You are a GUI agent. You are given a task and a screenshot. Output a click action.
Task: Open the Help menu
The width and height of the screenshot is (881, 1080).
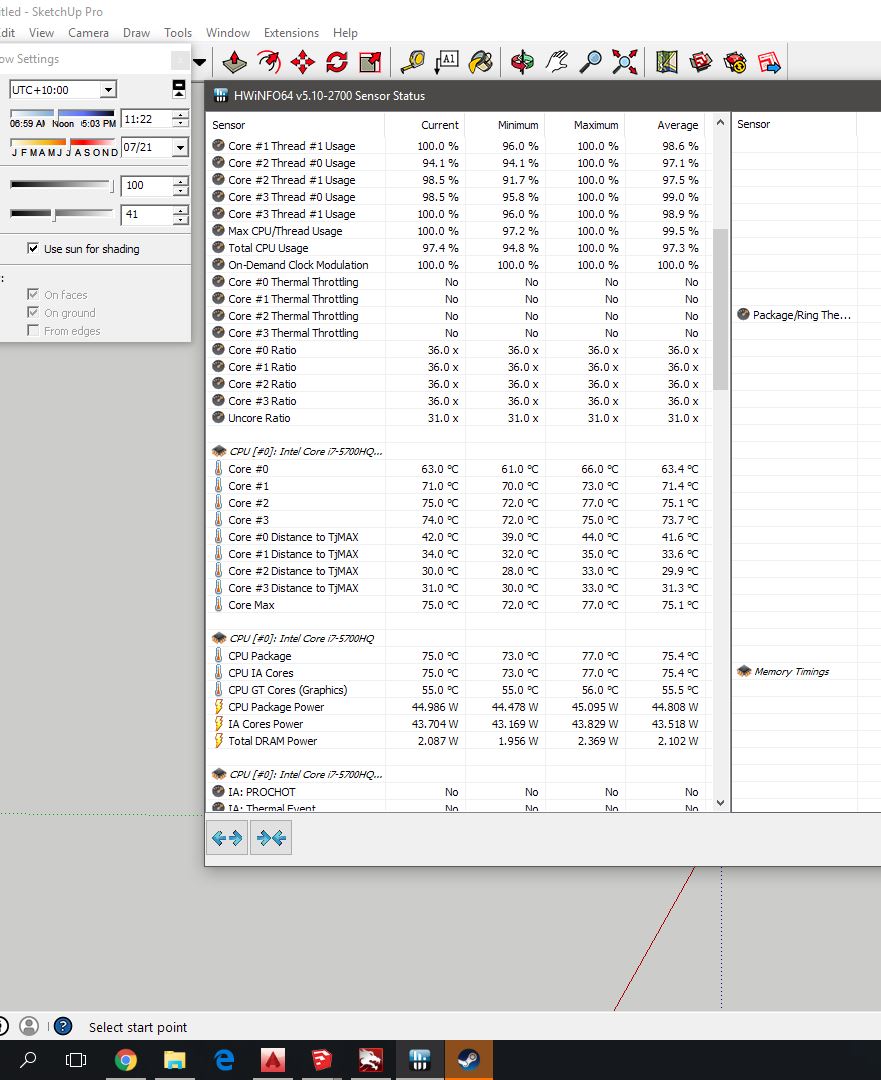[x=345, y=32]
